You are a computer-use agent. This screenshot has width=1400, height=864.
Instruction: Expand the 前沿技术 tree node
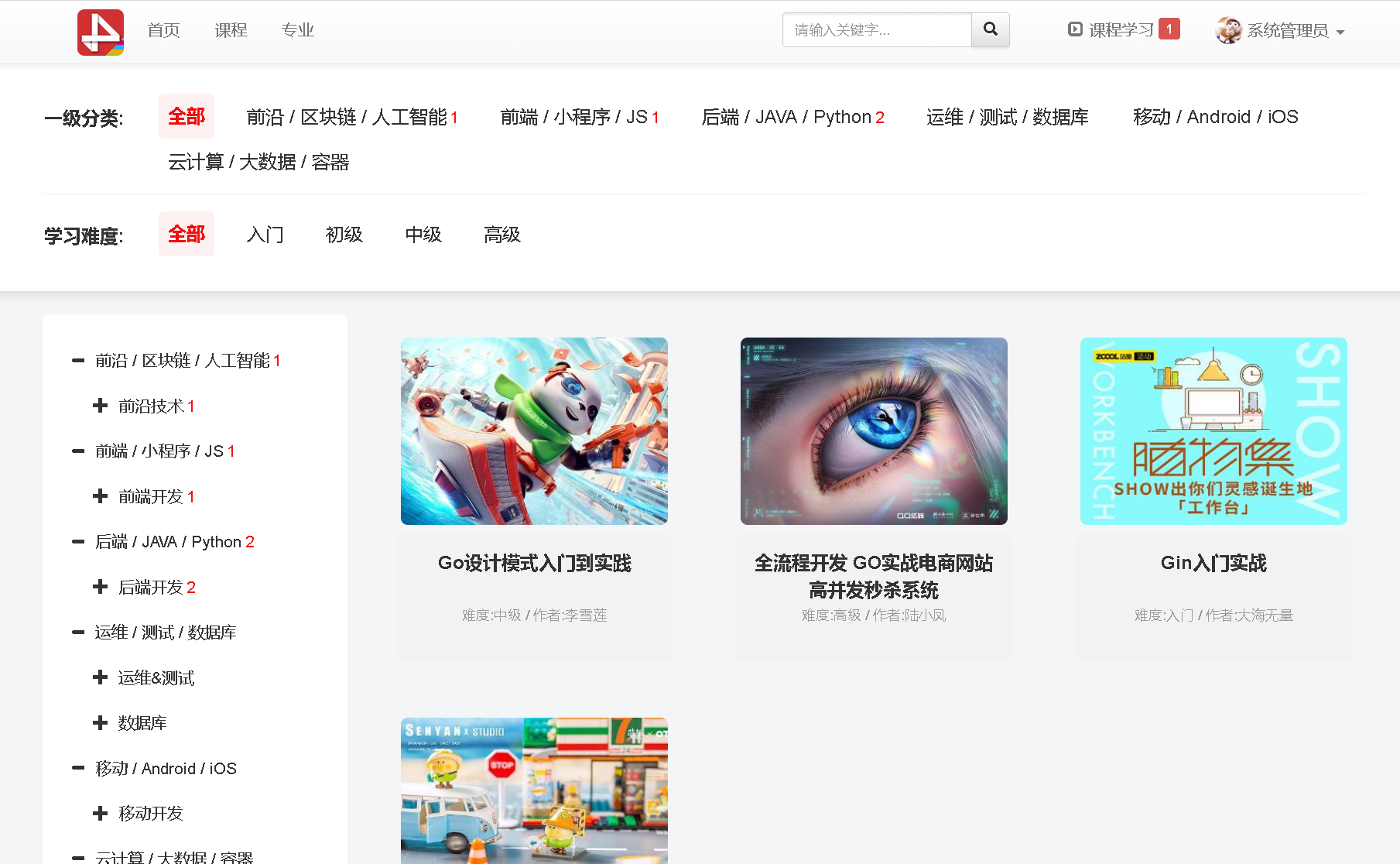(101, 406)
